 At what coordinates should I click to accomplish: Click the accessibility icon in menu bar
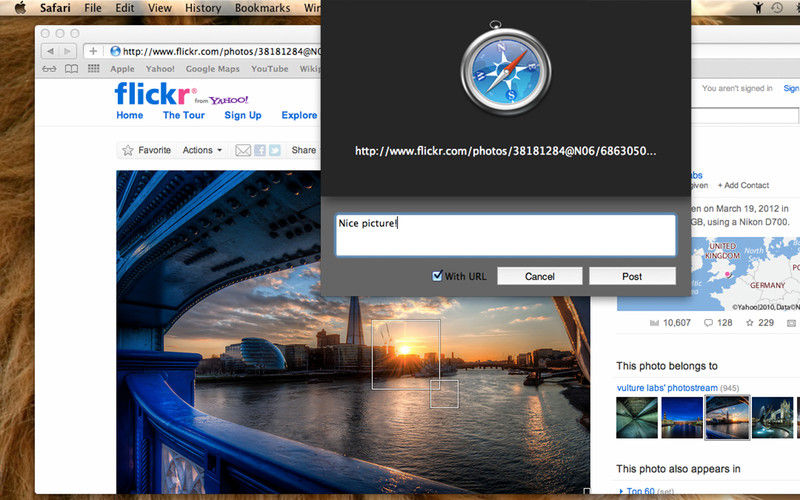(758, 8)
